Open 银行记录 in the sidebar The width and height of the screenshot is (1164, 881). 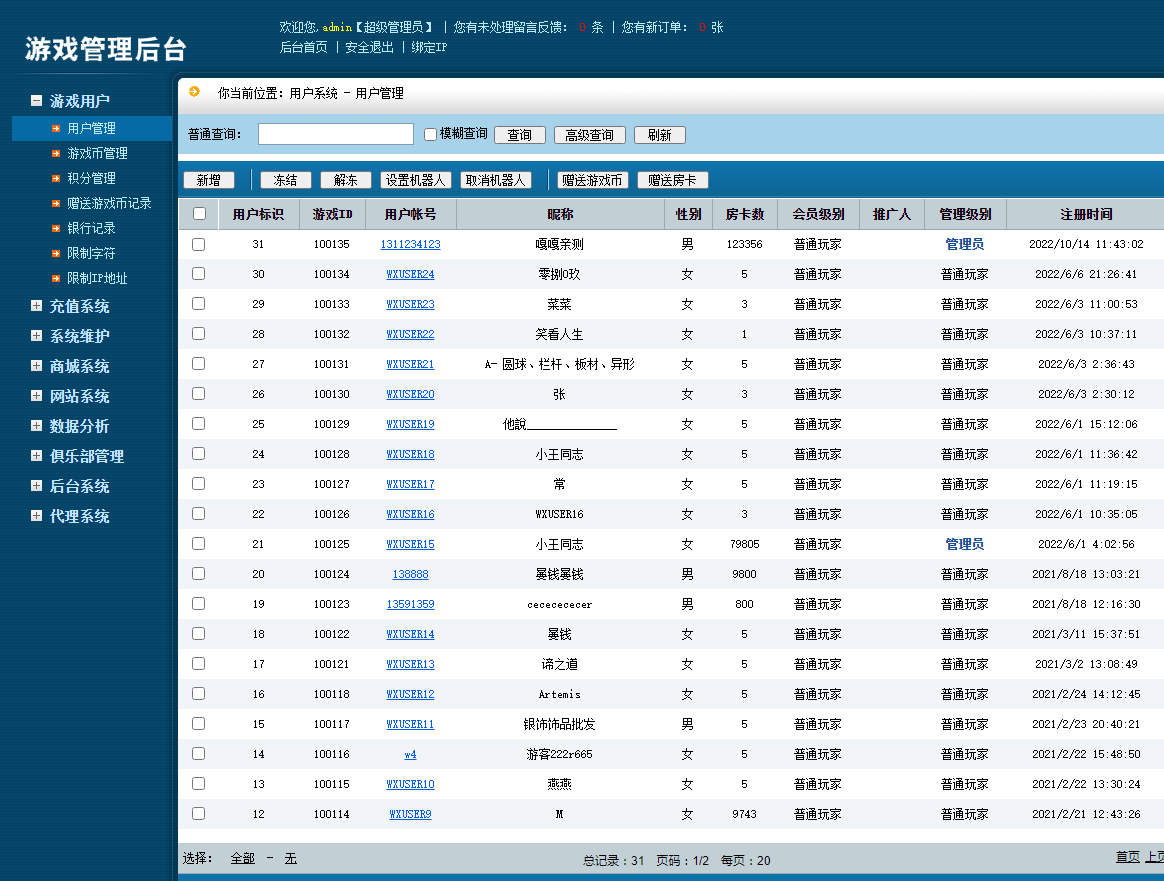[x=91, y=228]
